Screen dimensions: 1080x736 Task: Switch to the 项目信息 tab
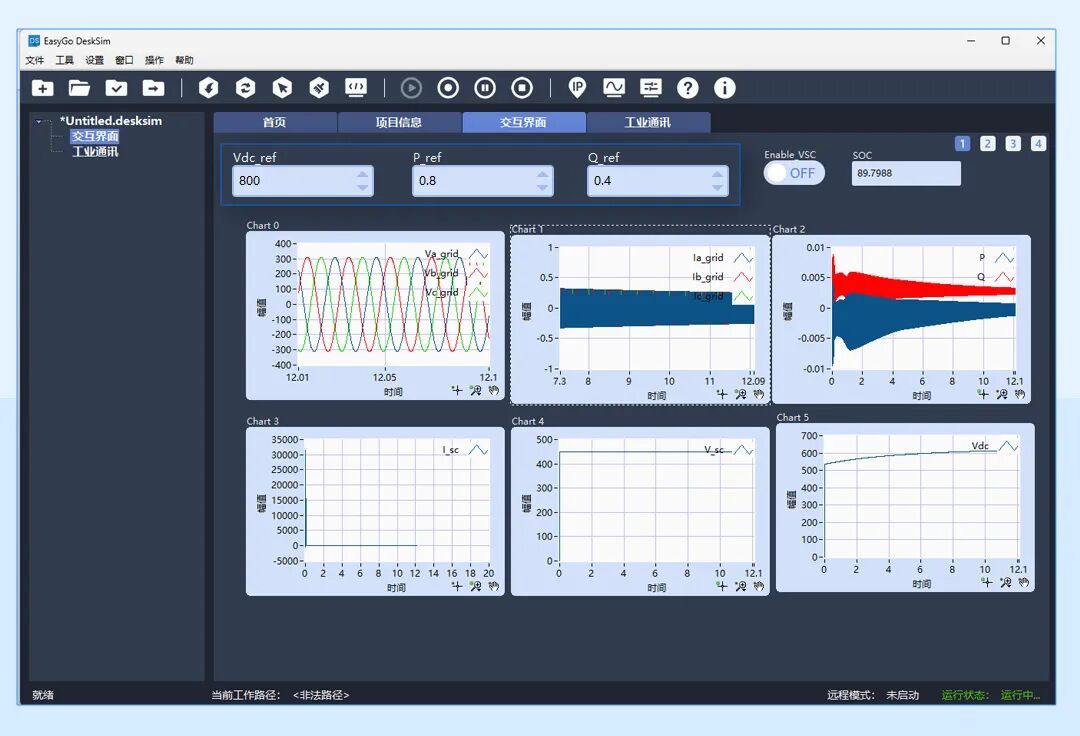pos(399,123)
